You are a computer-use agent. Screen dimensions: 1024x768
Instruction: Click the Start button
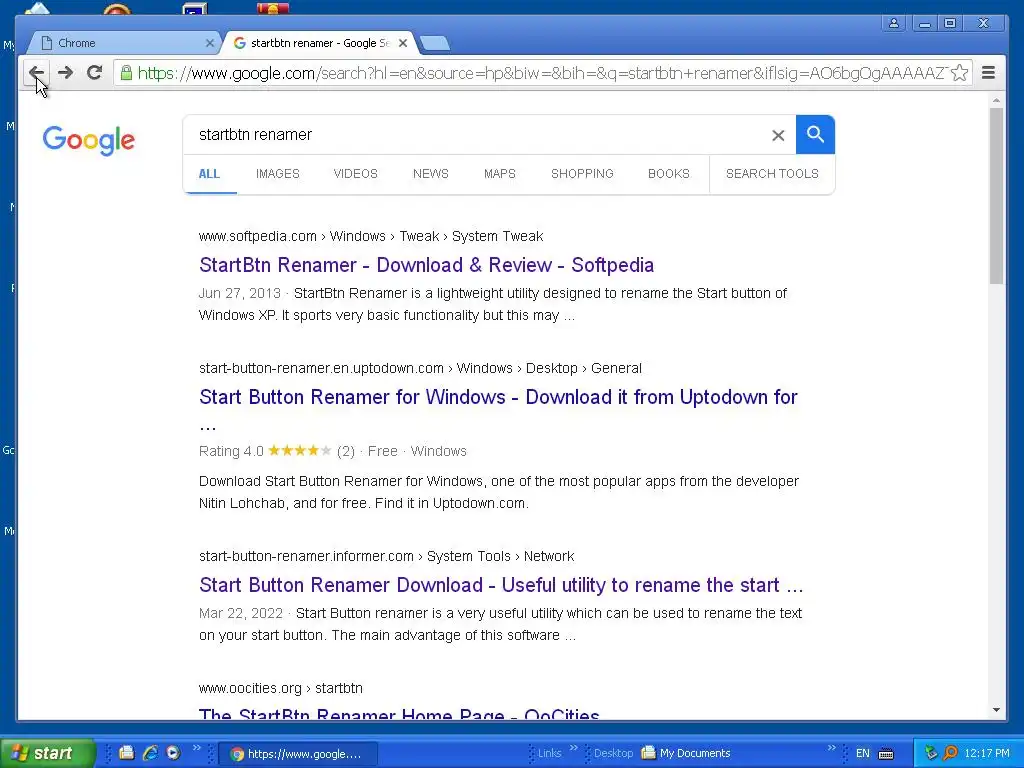(48, 753)
